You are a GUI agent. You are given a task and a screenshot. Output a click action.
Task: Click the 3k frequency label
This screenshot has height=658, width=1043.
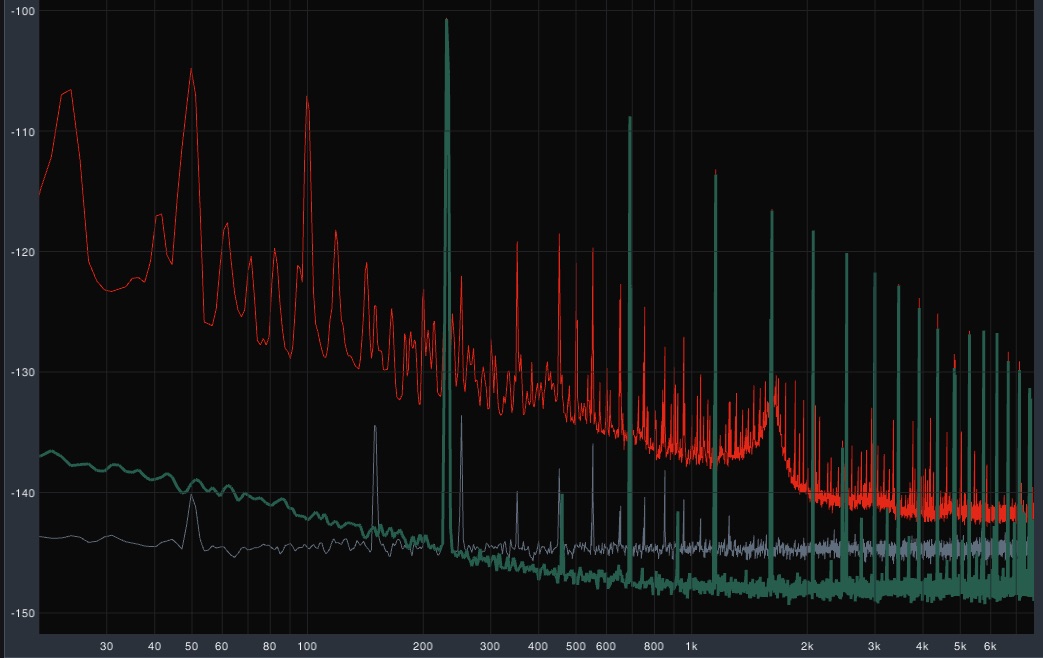tap(874, 646)
